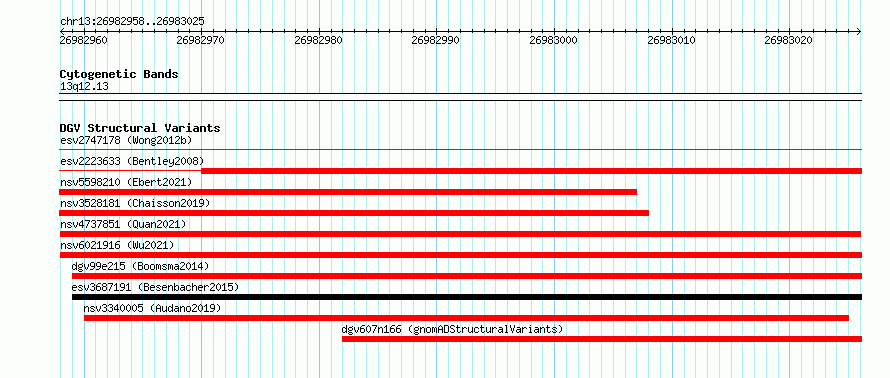Open variant nsv3528181 (Chaisson2019) label
The image size is (890, 378).
[x=135, y=203]
